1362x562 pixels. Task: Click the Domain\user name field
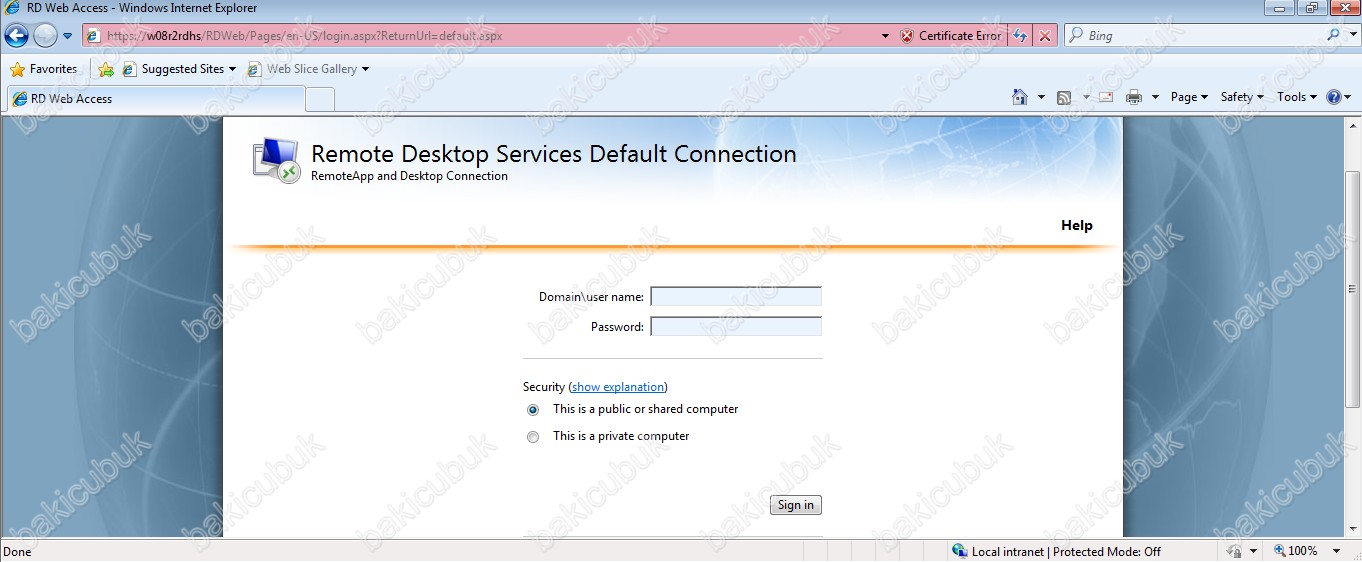coord(736,296)
